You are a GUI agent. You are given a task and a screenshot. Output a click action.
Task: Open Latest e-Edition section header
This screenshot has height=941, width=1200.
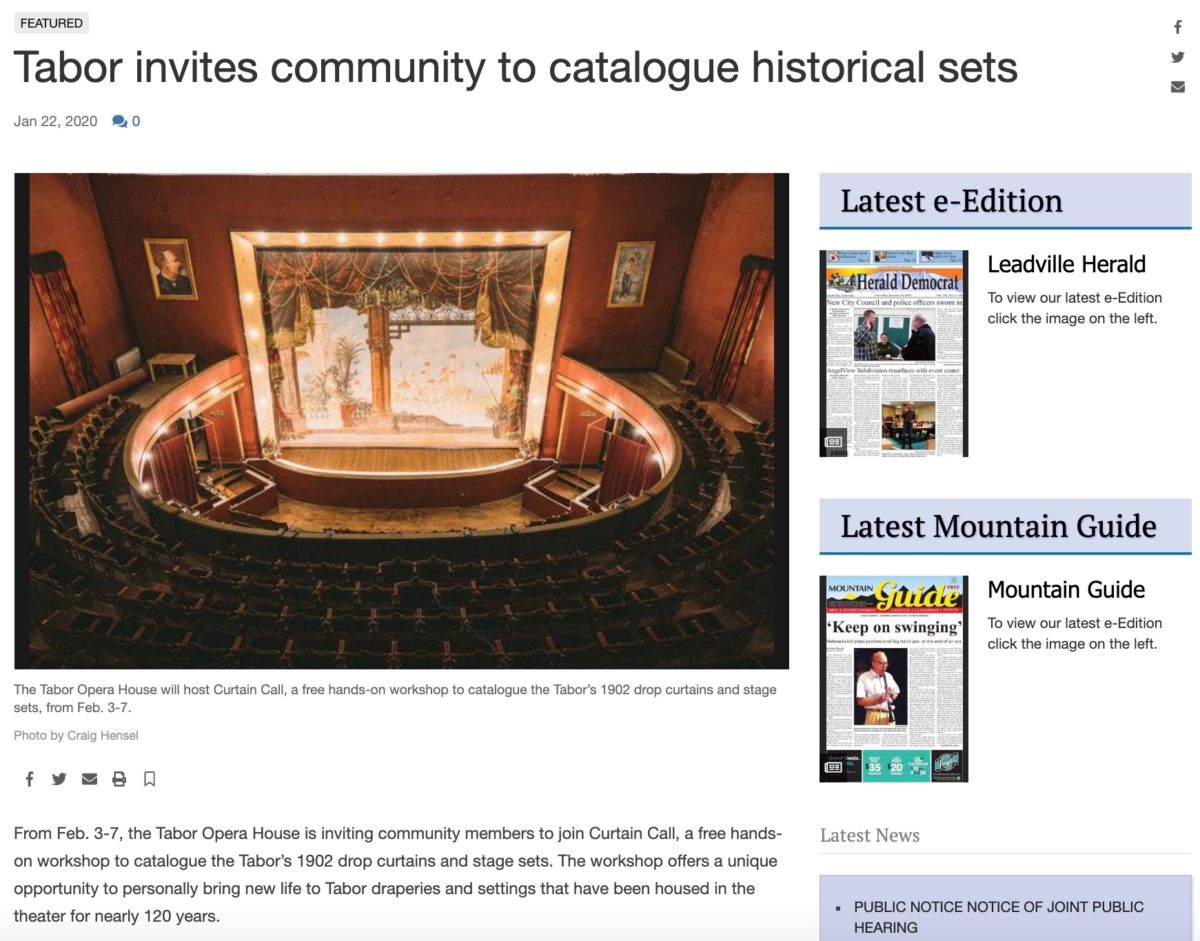point(1005,201)
